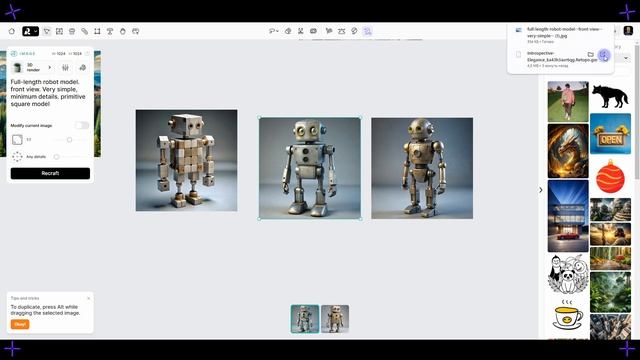Expand the 3D render style selector
This screenshot has width=640, height=360.
[33, 67]
